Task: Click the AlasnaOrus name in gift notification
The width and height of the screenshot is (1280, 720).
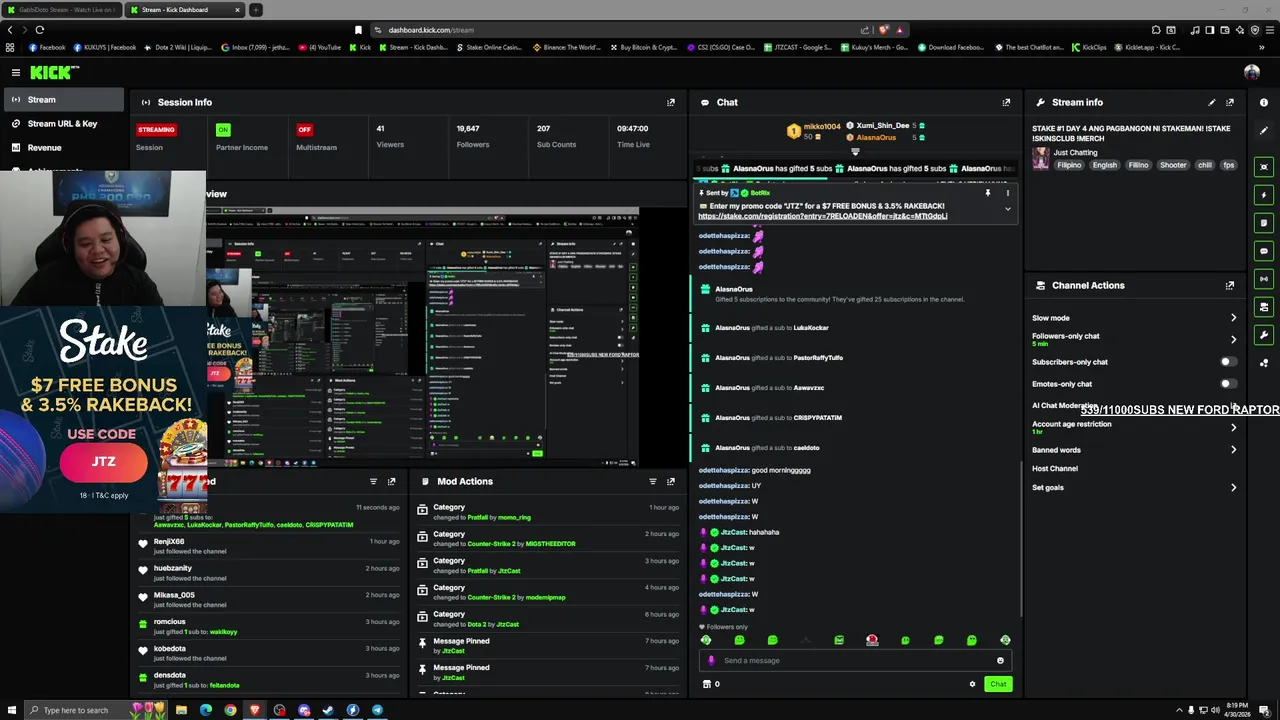Action: point(734,289)
